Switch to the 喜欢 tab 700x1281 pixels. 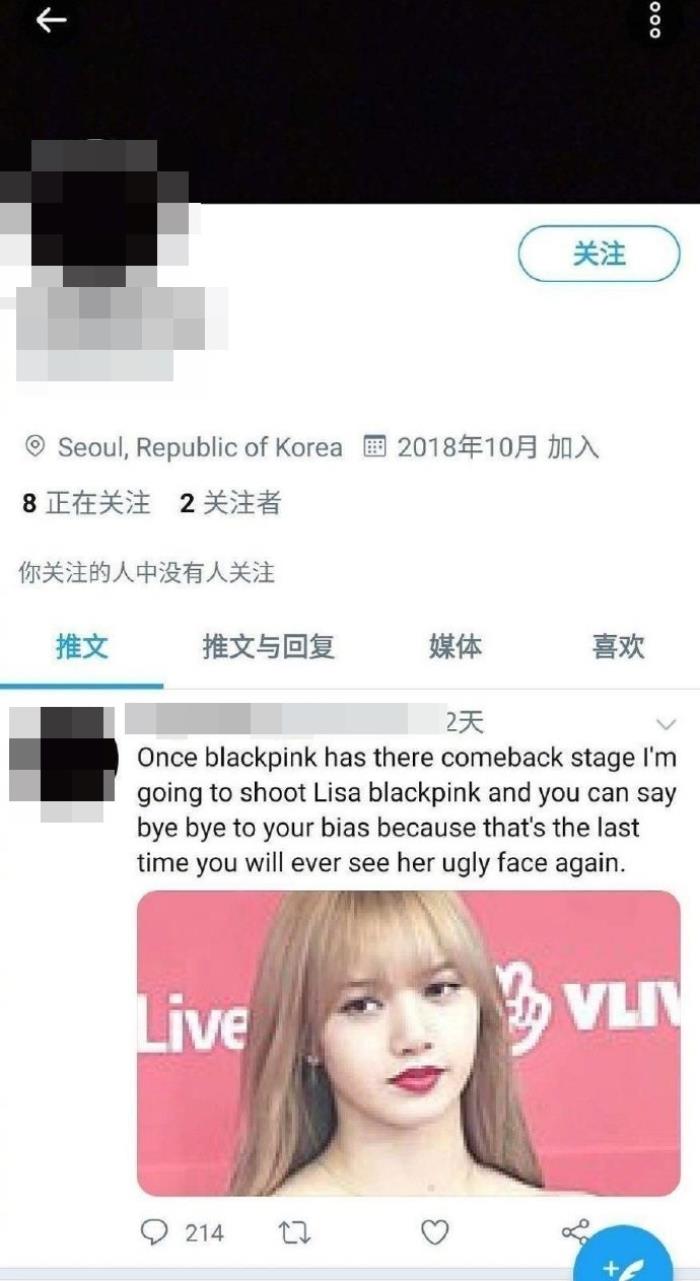(618, 647)
